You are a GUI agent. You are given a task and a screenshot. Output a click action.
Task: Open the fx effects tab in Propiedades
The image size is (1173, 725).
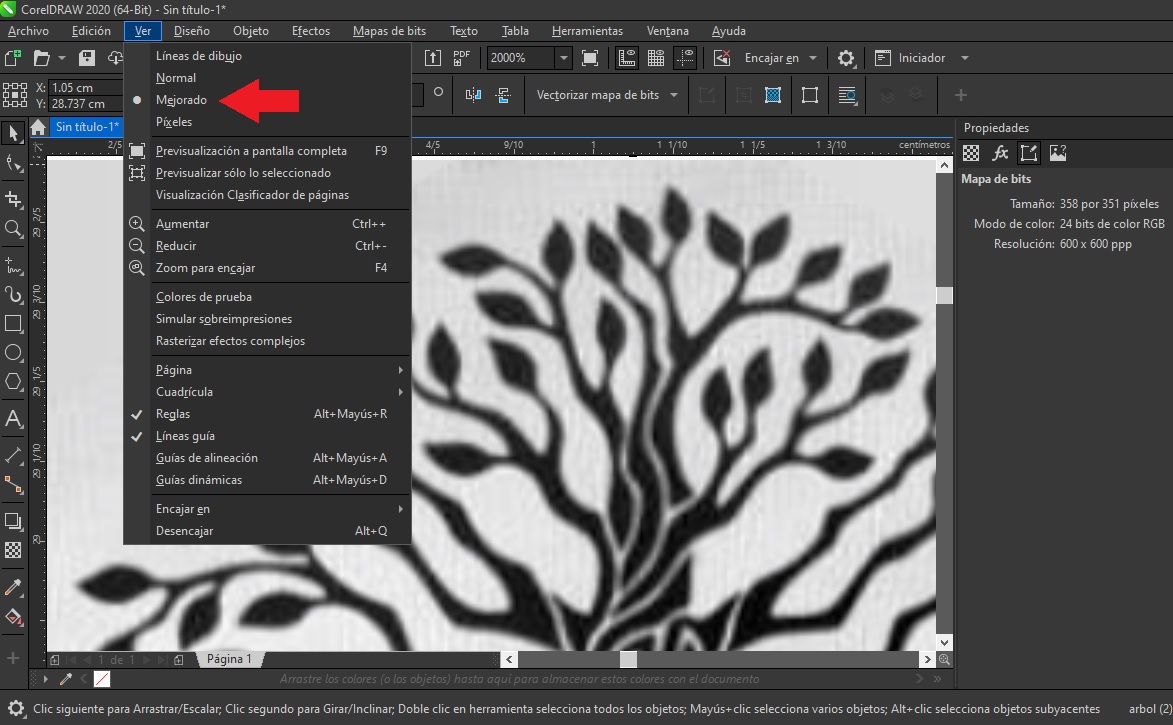click(x=999, y=153)
